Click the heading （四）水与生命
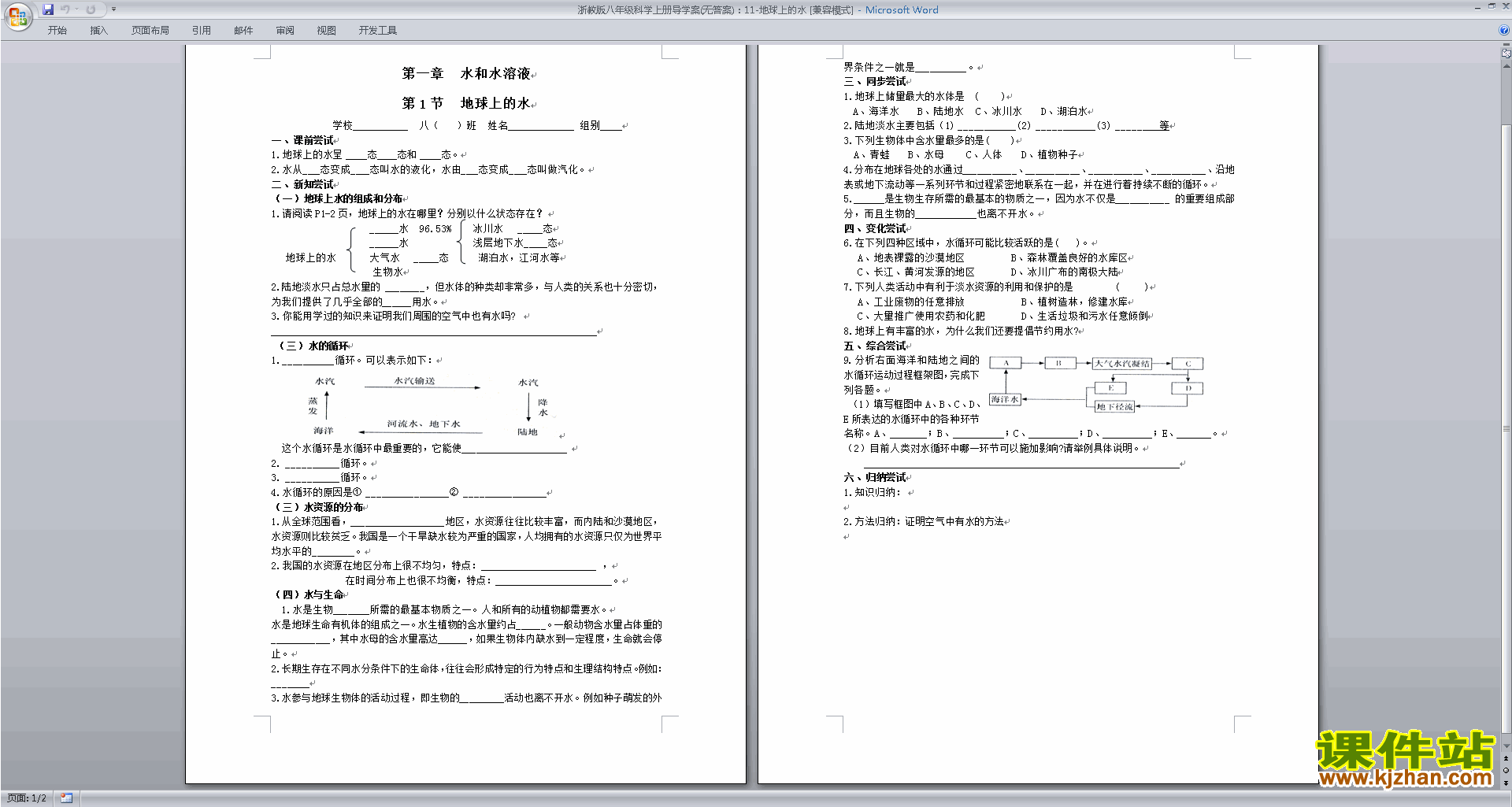 [309, 594]
